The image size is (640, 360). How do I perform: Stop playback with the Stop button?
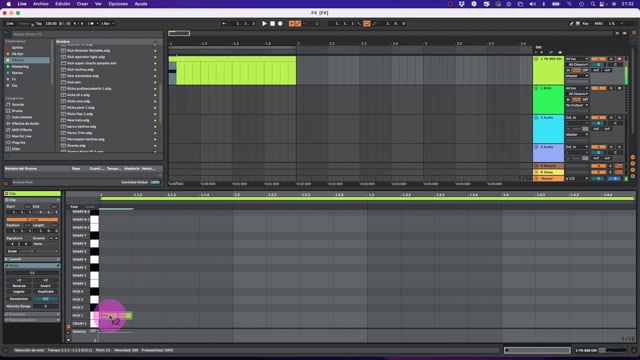[x=272, y=24]
